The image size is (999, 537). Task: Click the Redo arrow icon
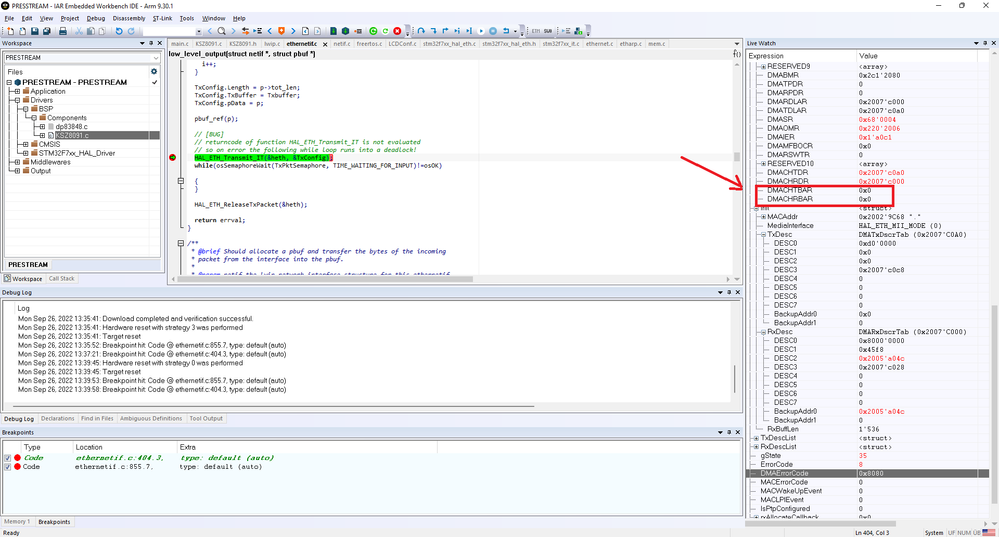[x=131, y=31]
